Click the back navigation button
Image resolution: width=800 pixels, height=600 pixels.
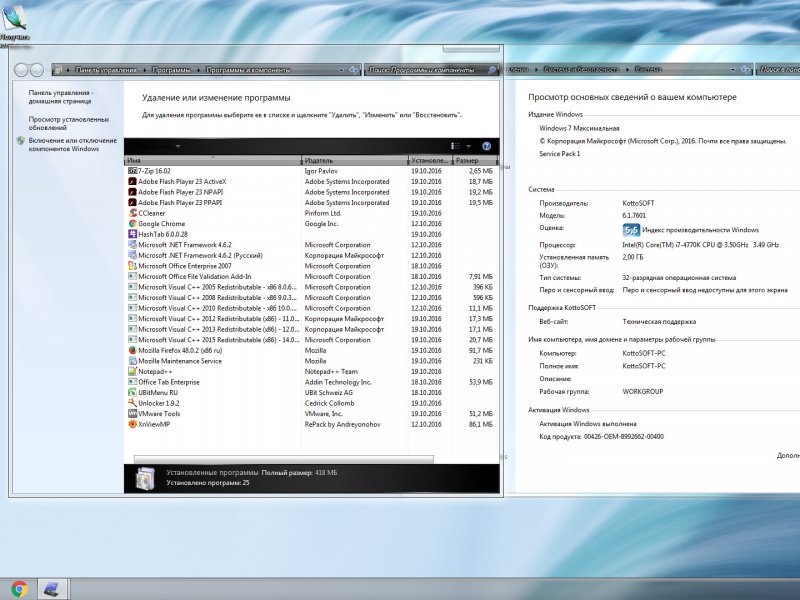click(x=21, y=70)
